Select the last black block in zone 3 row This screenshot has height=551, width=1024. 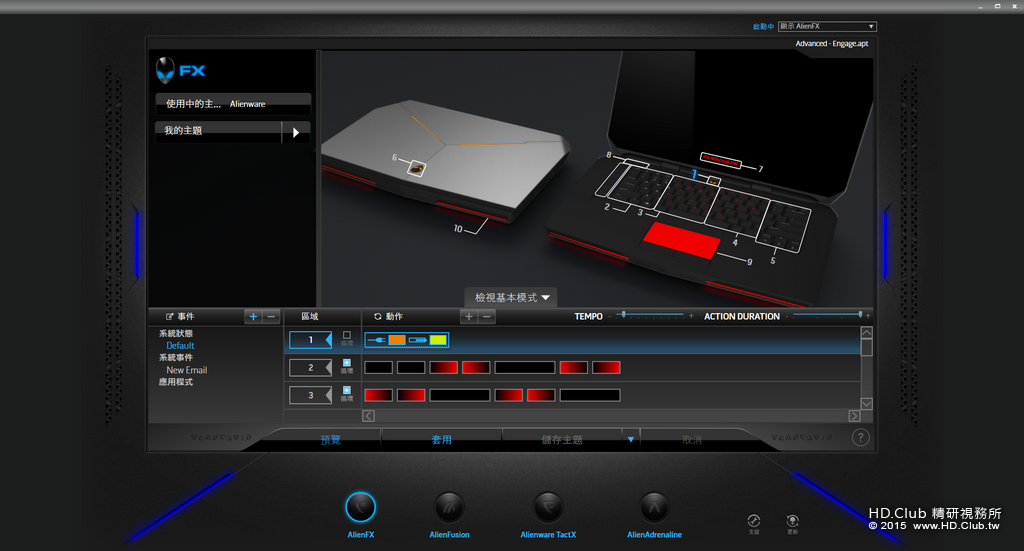click(590, 395)
